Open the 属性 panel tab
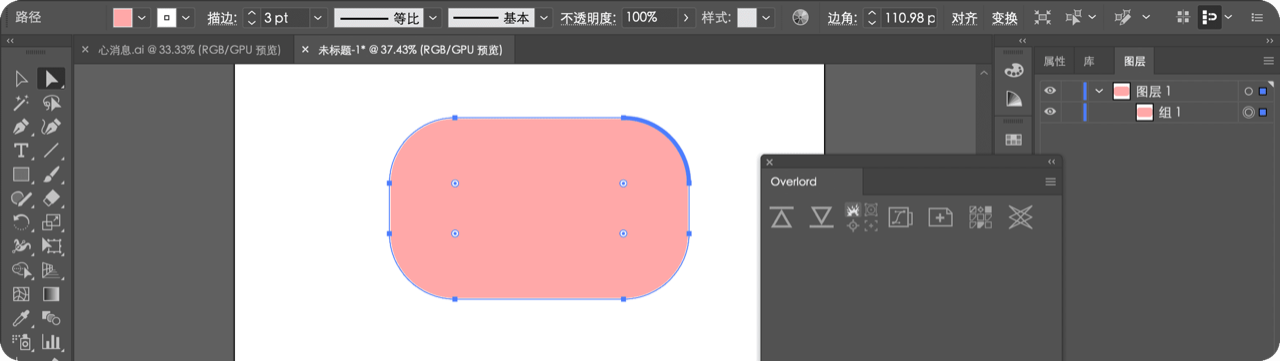The image size is (1280, 361). [x=1054, y=61]
